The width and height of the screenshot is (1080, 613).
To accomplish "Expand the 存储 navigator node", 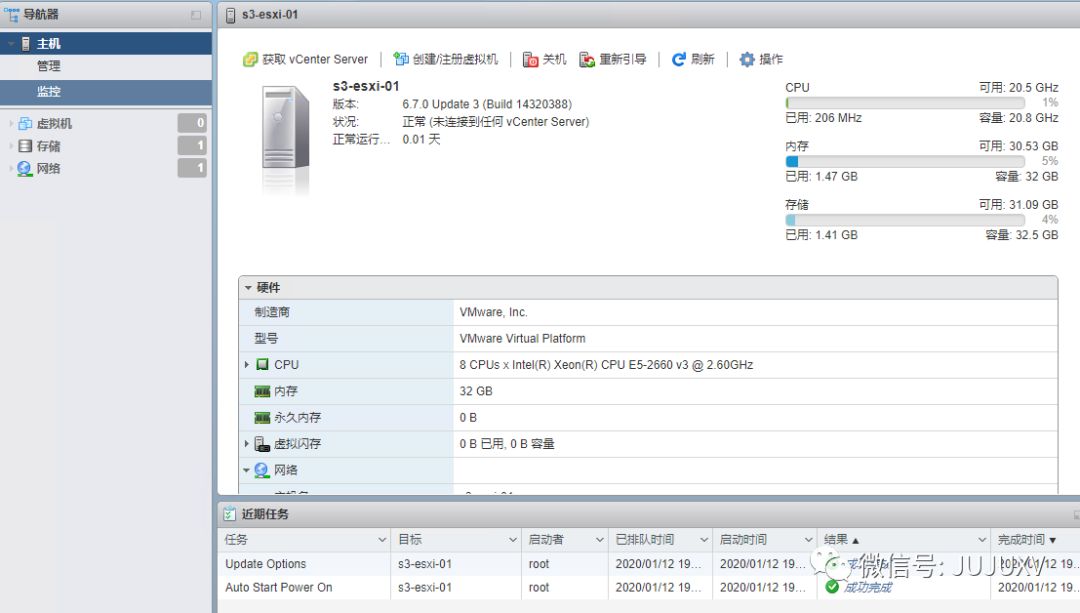I will 11,146.
